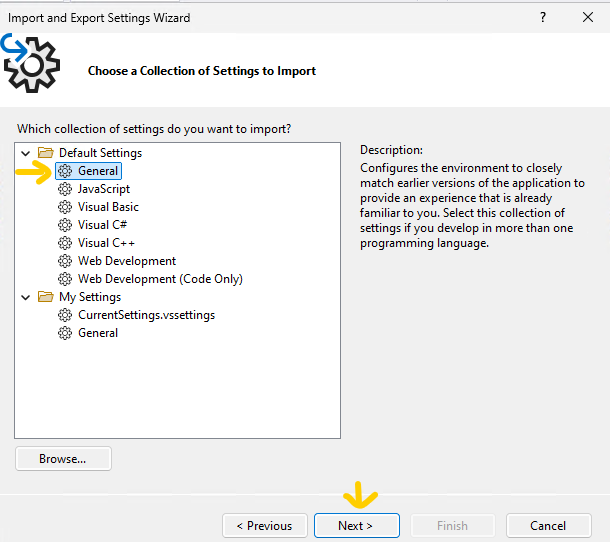The image size is (610, 542).
Task: Click gear icon beside Visual Basic
Action: pyautogui.click(x=65, y=207)
